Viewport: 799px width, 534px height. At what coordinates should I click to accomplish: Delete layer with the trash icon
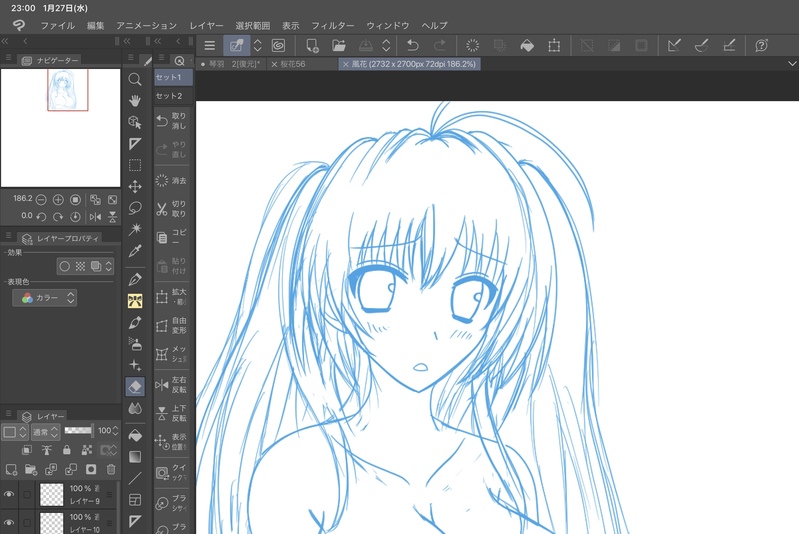coord(111,469)
